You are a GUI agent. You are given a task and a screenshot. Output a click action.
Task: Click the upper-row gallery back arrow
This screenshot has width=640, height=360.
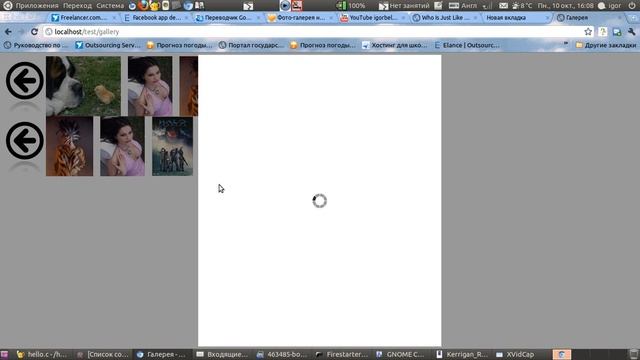(x=24, y=80)
